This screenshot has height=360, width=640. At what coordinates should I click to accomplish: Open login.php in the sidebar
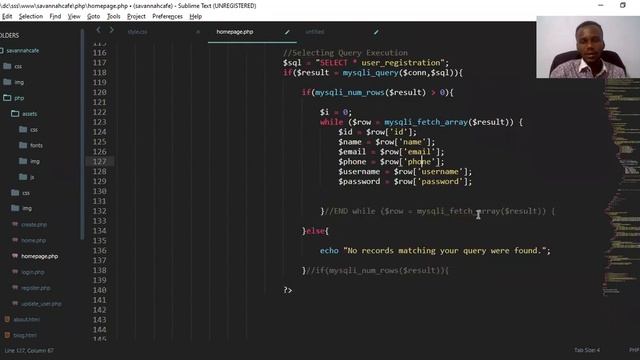33,272
